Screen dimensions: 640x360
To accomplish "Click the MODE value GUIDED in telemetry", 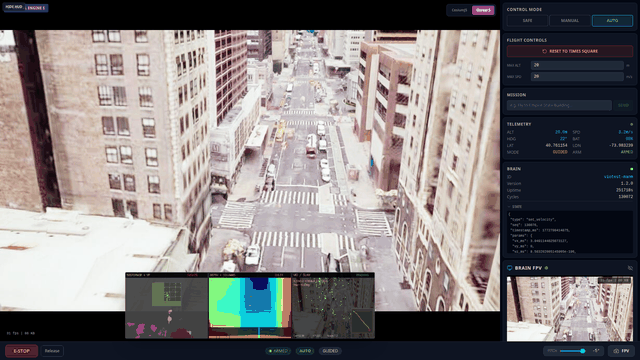I will [x=560, y=152].
